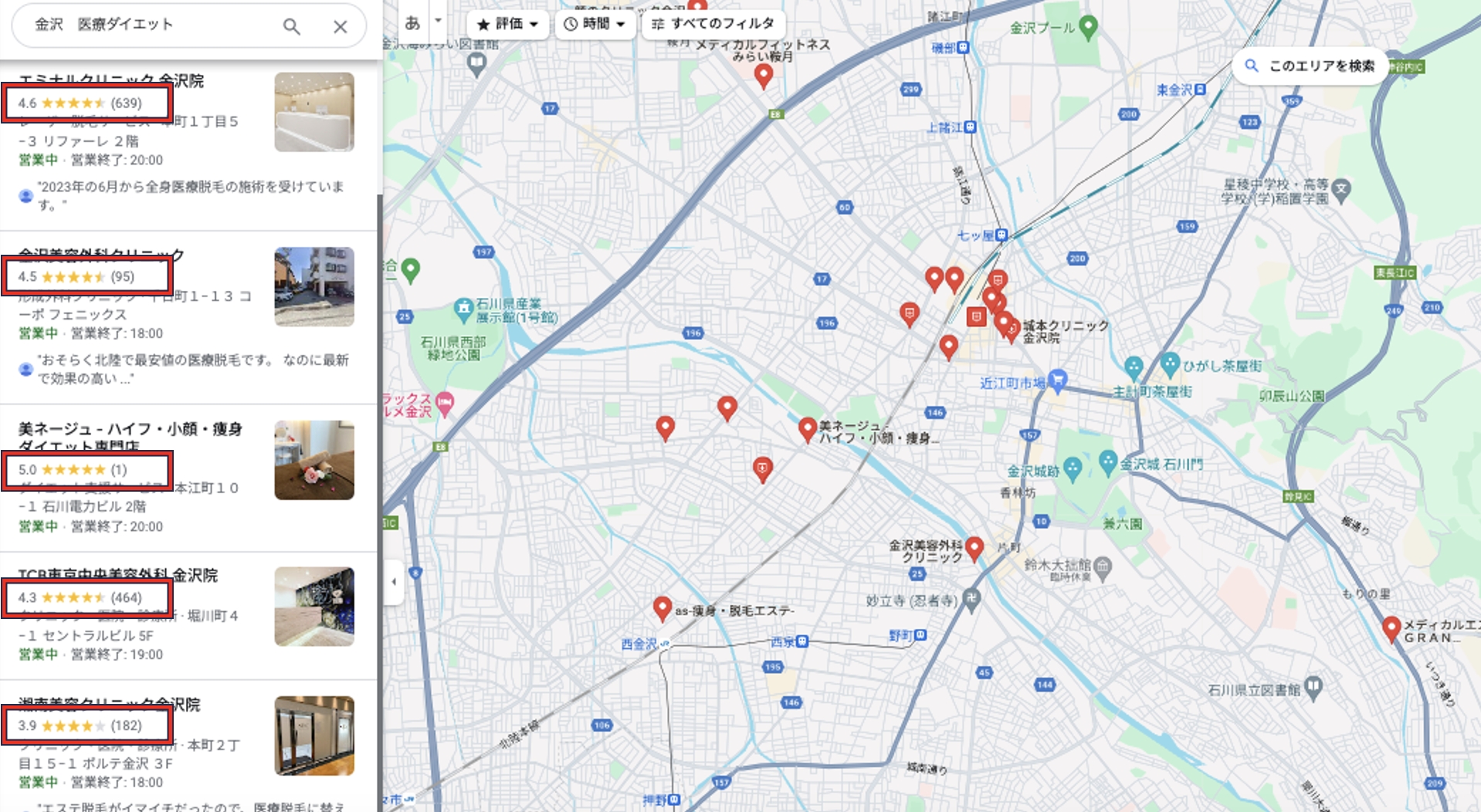Viewport: 1481px width, 812px height.
Task: Click the 石川県産業展示館 marker
Action: pyautogui.click(x=463, y=310)
